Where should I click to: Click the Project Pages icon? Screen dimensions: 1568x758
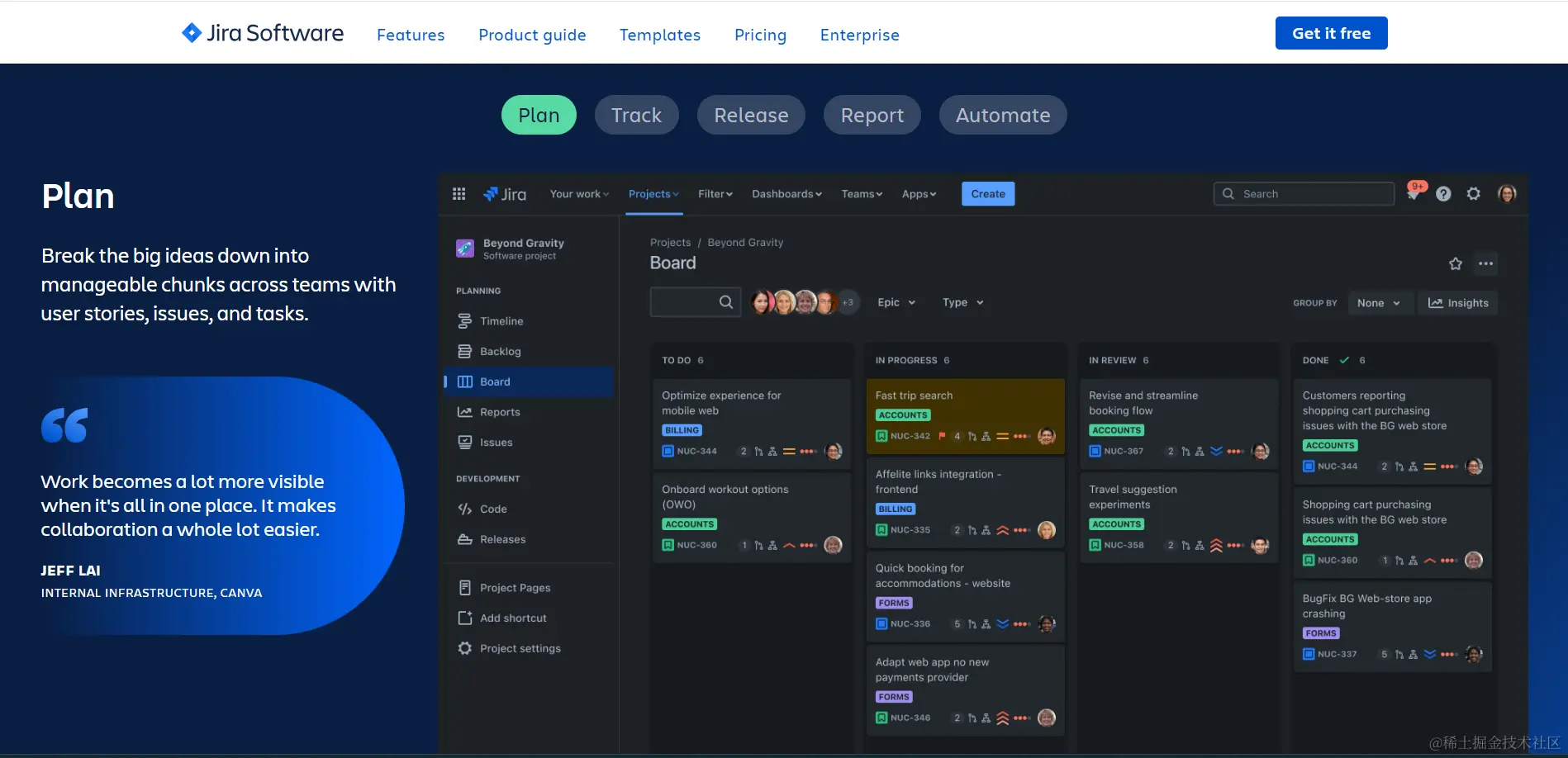pyautogui.click(x=465, y=587)
